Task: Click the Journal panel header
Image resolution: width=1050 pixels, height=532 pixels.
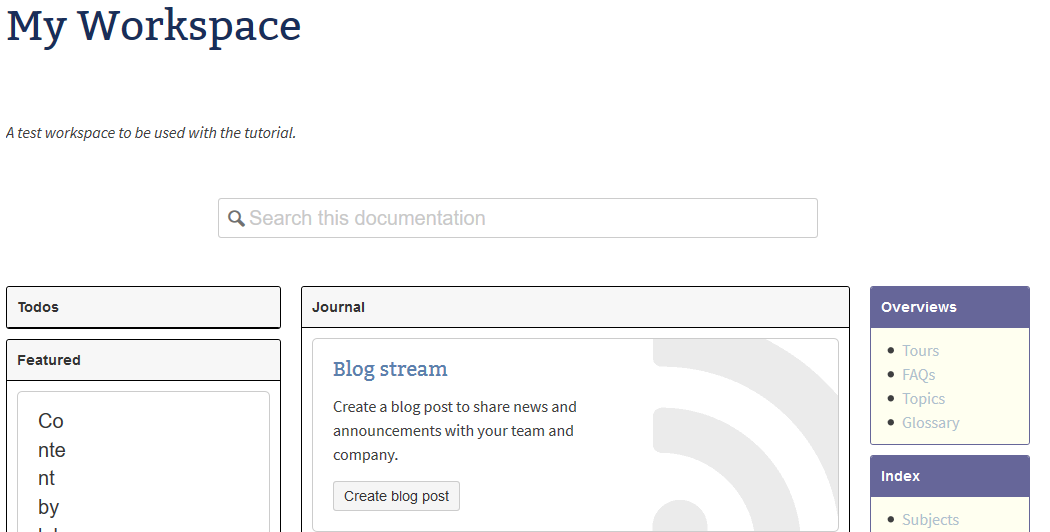Action: pyautogui.click(x=575, y=307)
